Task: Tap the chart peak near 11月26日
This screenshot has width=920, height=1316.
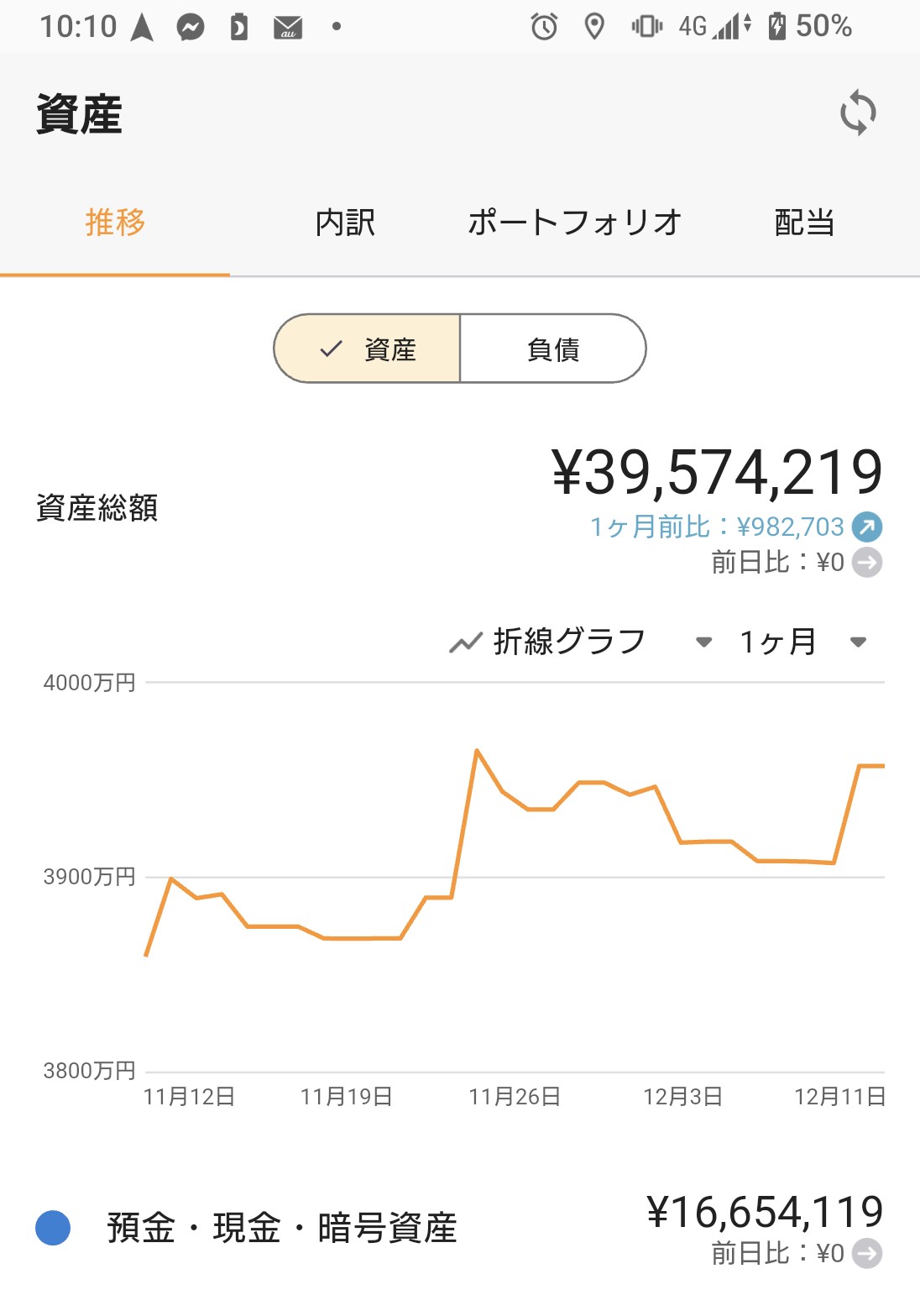Action: [477, 750]
